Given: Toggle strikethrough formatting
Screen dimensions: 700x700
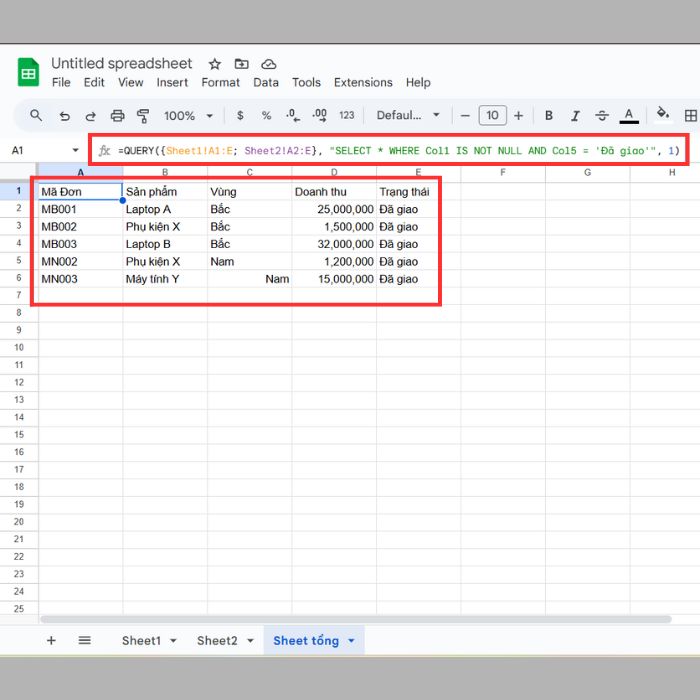Looking at the screenshot, I should pyautogui.click(x=602, y=116).
